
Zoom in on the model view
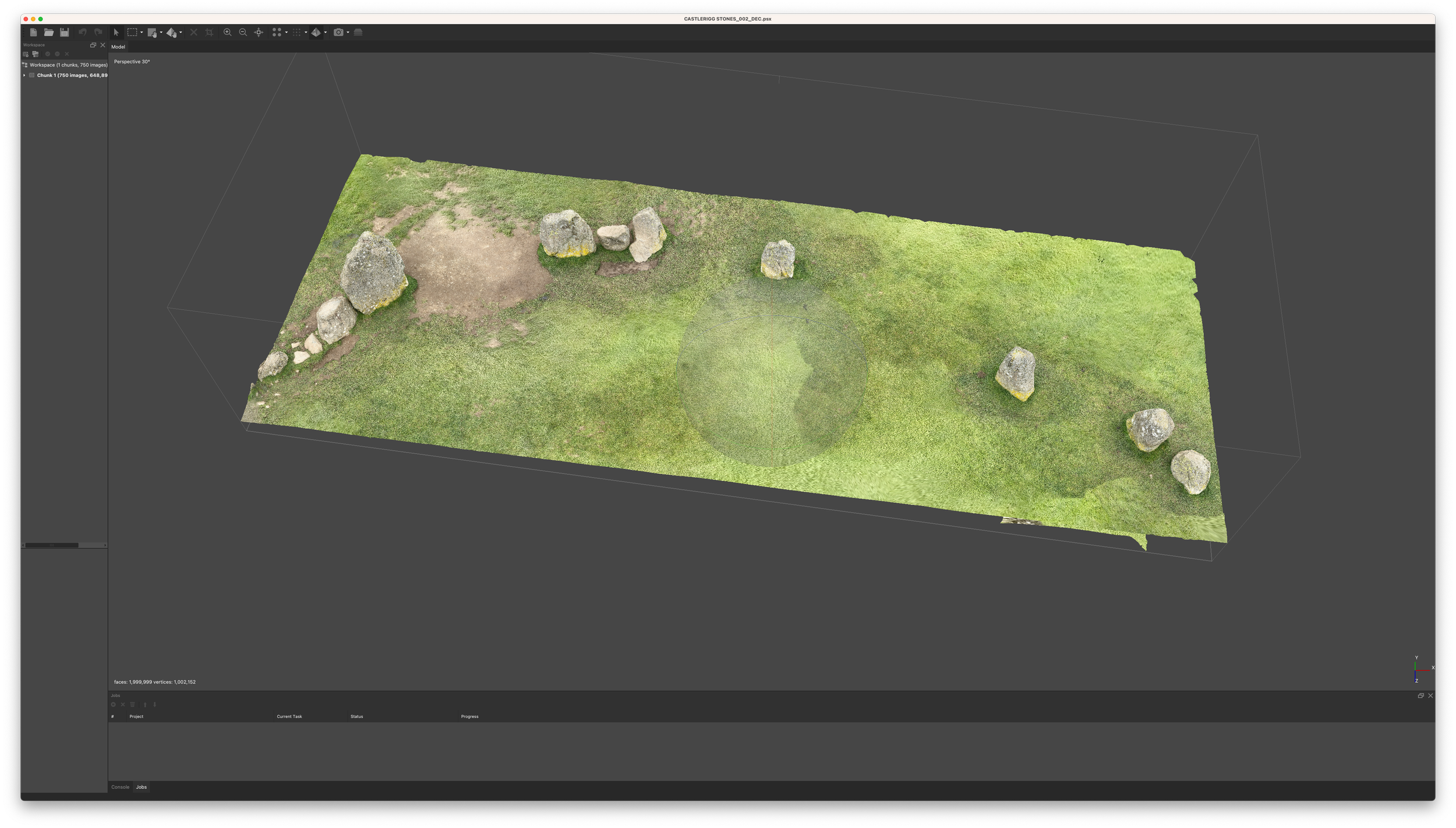227,33
